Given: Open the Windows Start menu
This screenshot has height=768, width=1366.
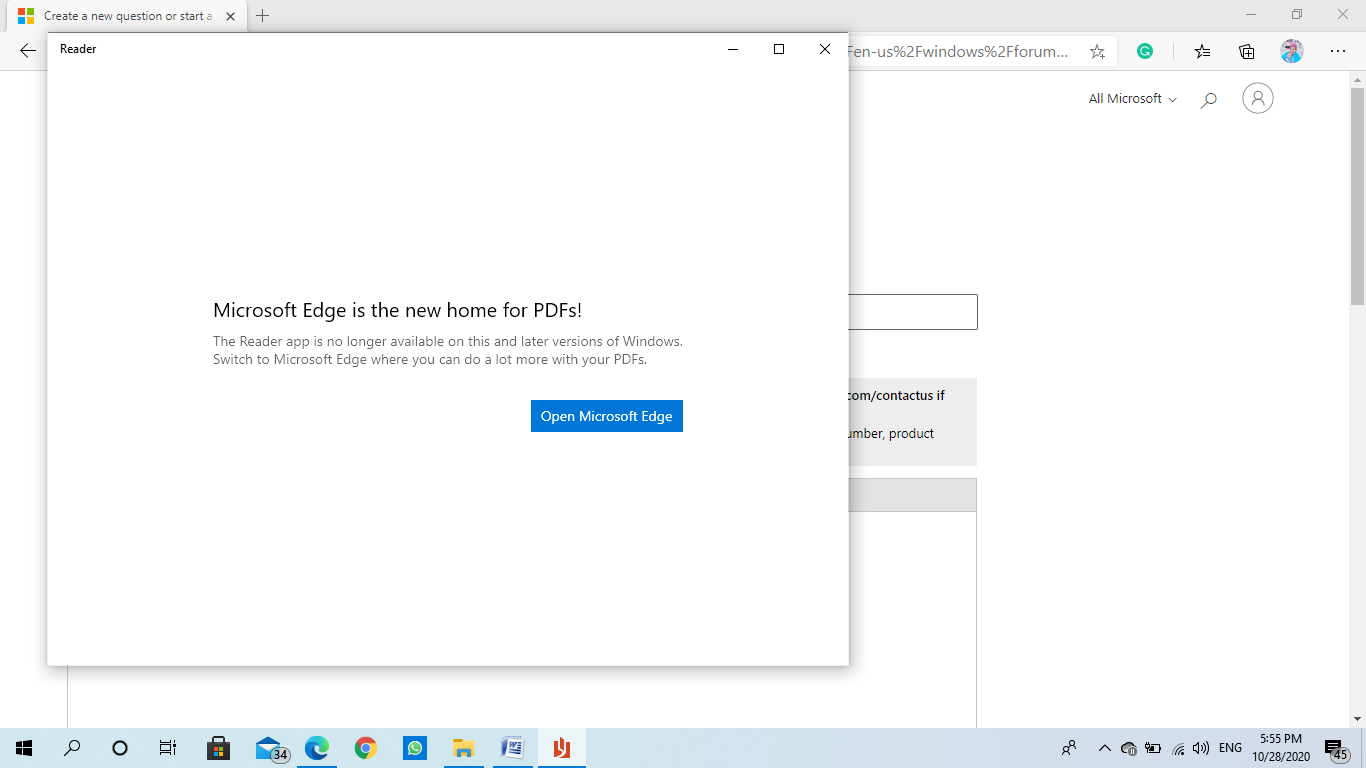Looking at the screenshot, I should click(x=24, y=748).
